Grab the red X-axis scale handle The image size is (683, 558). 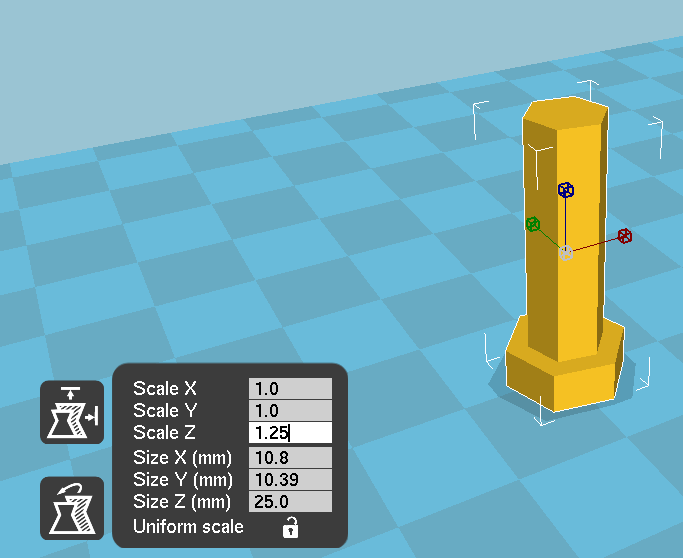click(x=625, y=236)
